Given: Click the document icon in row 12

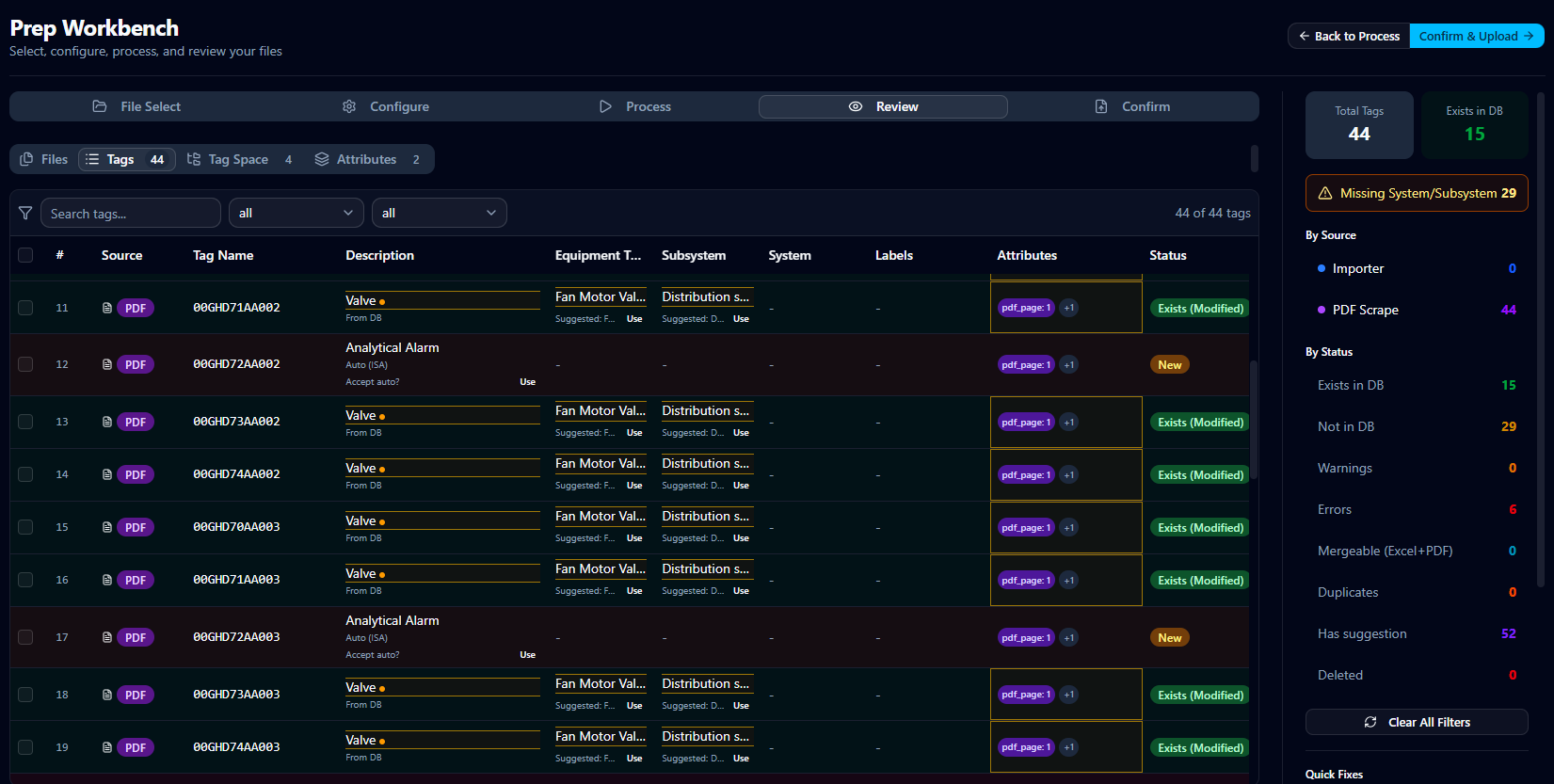Looking at the screenshot, I should pos(107,364).
